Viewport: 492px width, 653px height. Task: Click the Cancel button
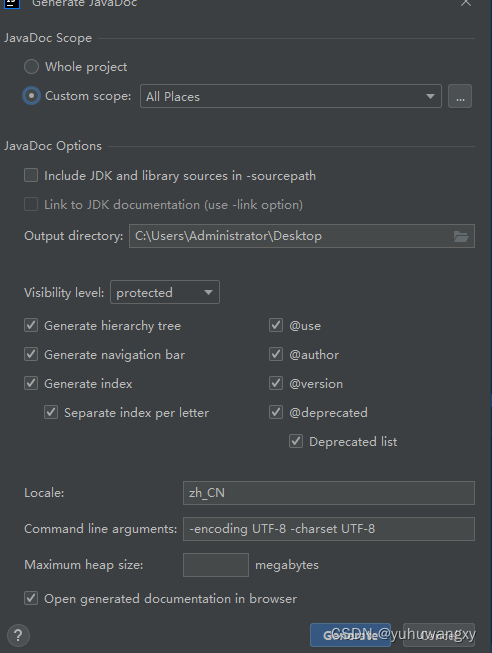pos(439,635)
